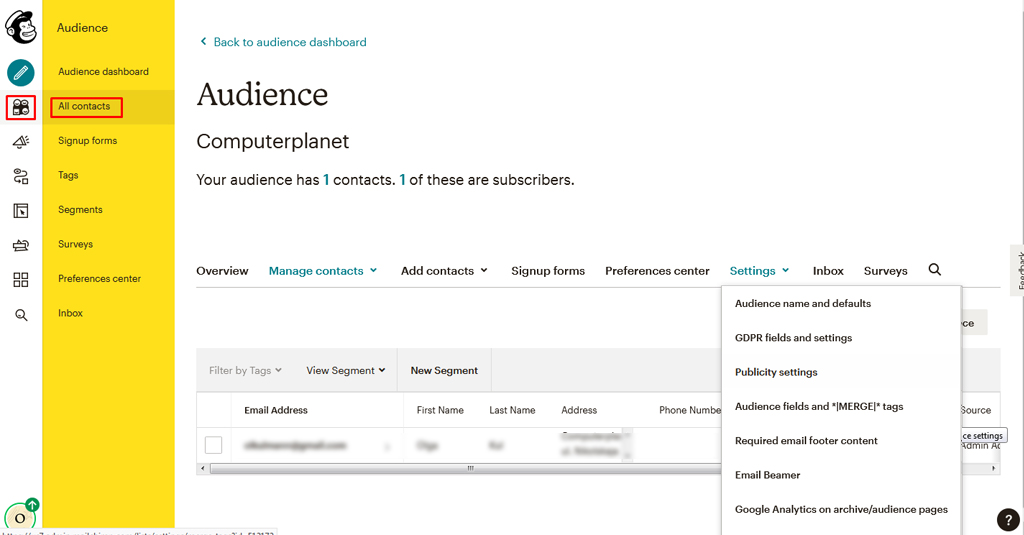Viewport: 1024px width, 535px height.
Task: Select GDPR fields and settings option
Action: point(793,338)
